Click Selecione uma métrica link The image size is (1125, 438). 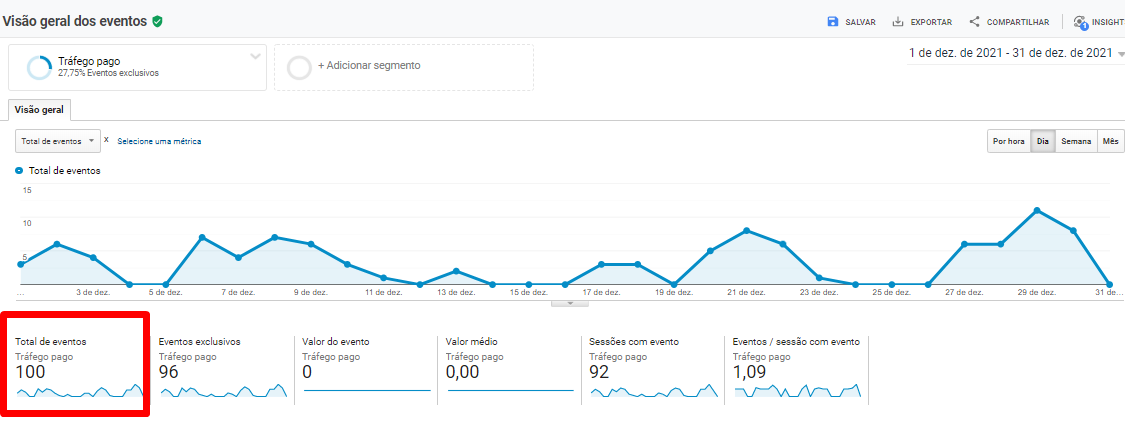[x=159, y=141]
